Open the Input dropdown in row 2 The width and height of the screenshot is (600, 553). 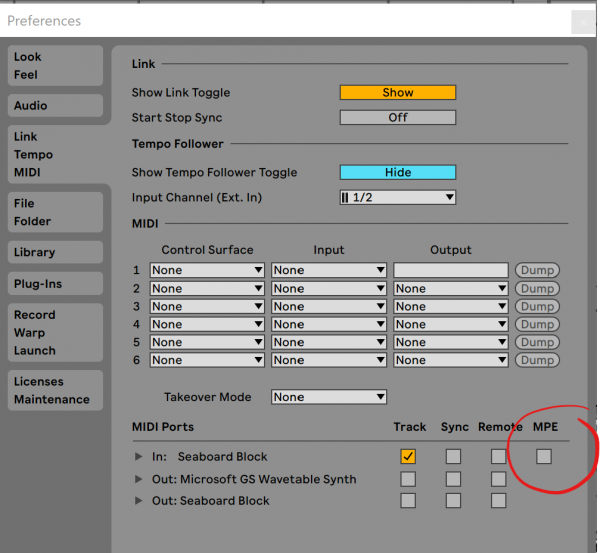pyautogui.click(x=329, y=288)
